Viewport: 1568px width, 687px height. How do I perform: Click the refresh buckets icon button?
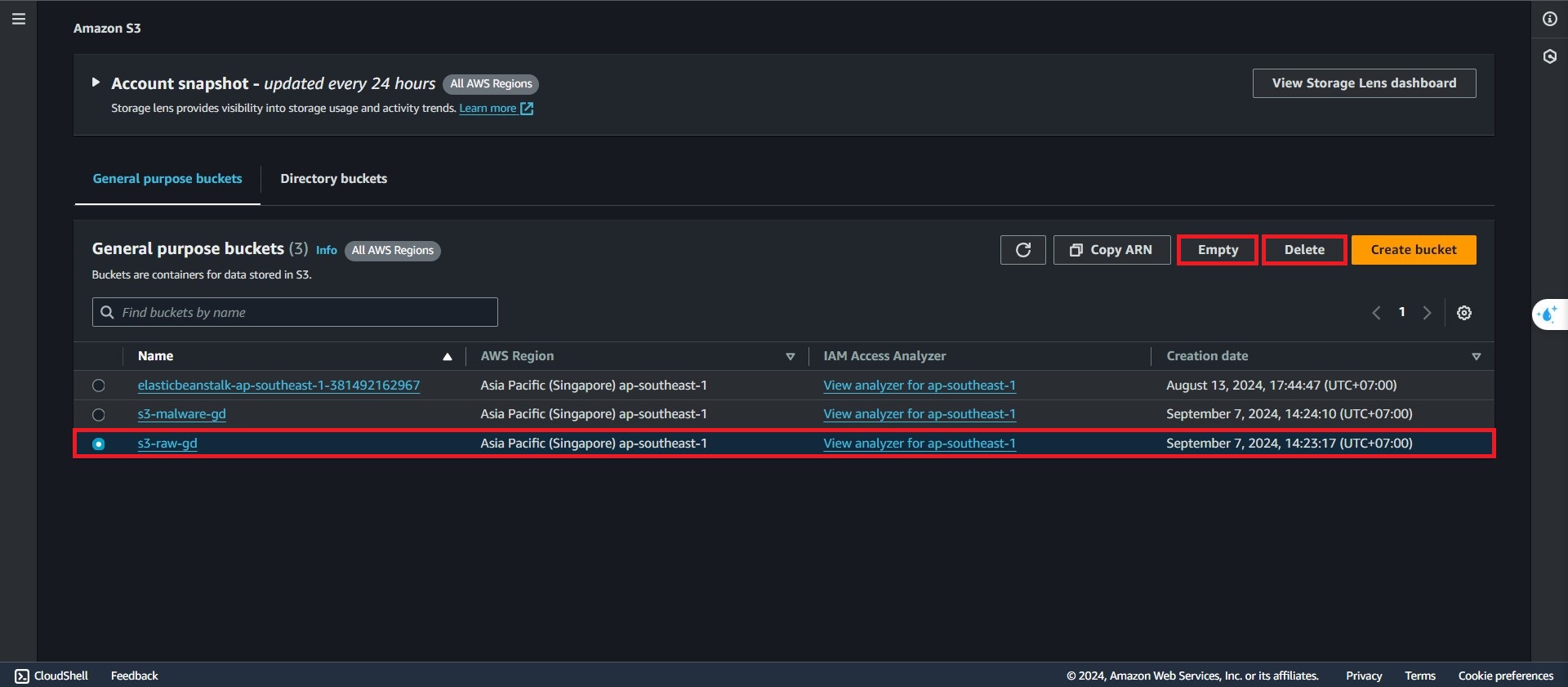[1022, 250]
